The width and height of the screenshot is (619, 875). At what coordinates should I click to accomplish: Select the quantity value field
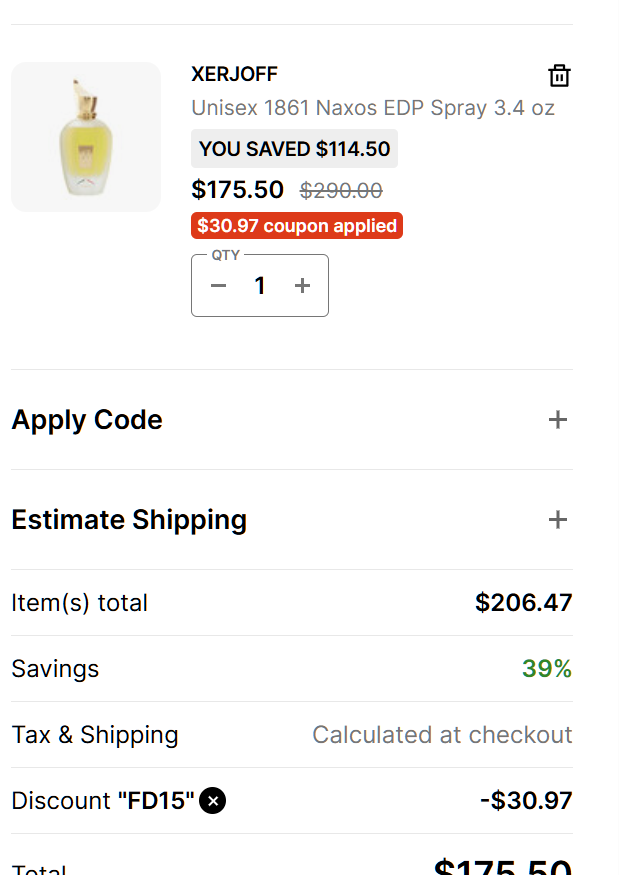click(x=260, y=286)
